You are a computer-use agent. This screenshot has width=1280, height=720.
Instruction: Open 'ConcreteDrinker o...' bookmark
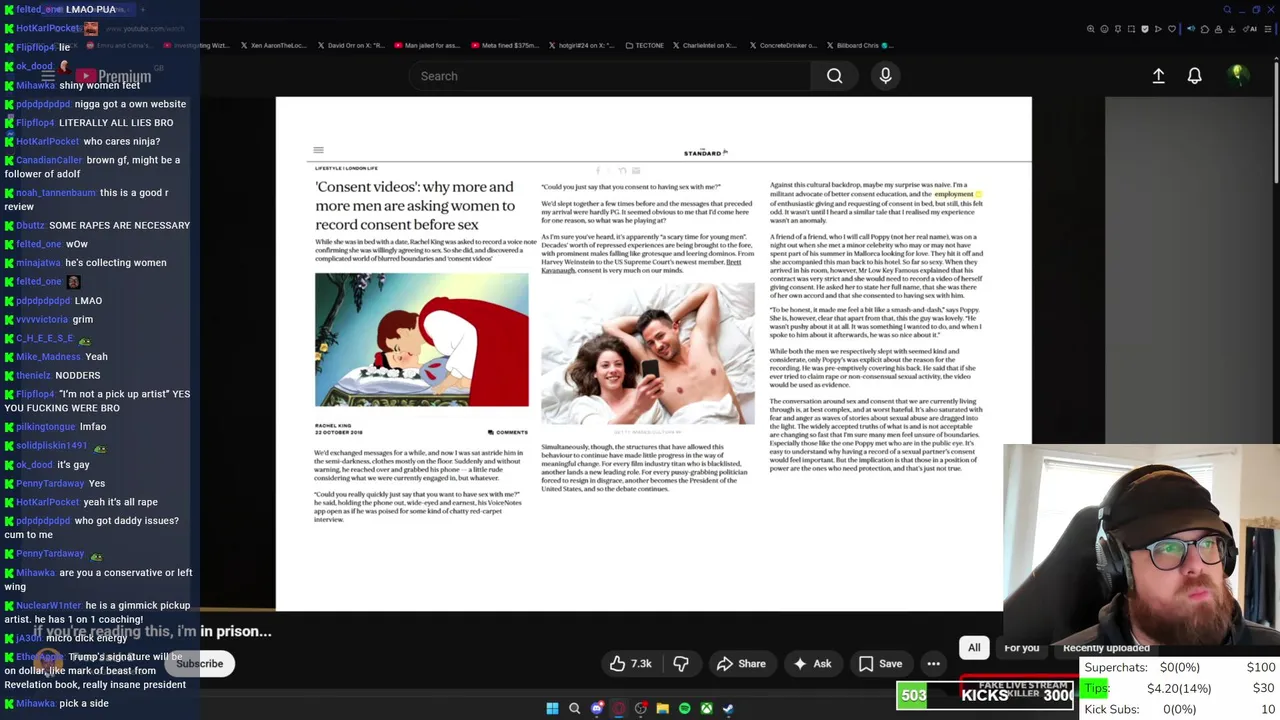(x=783, y=45)
